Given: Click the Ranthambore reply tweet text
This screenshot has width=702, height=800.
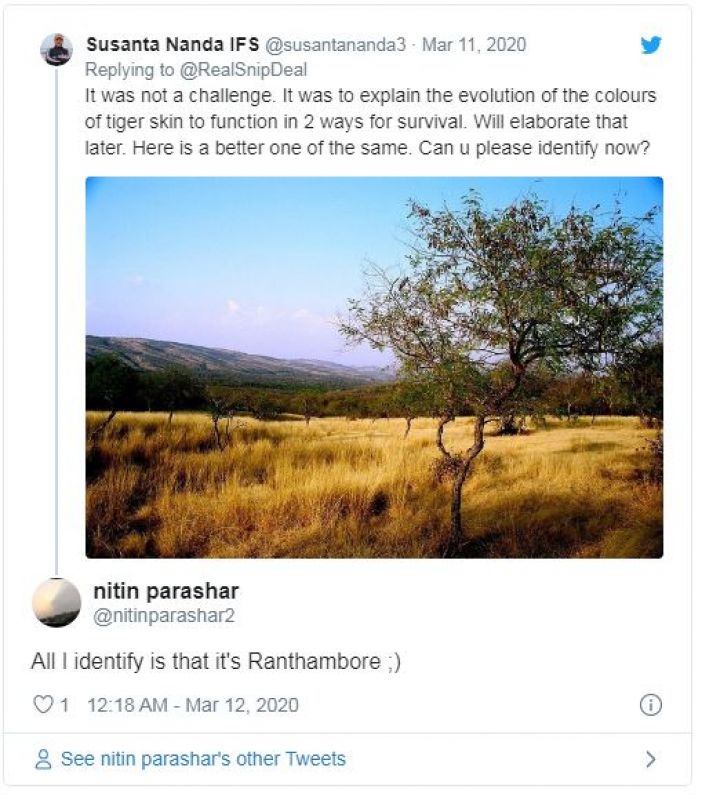Looking at the screenshot, I should tap(216, 662).
